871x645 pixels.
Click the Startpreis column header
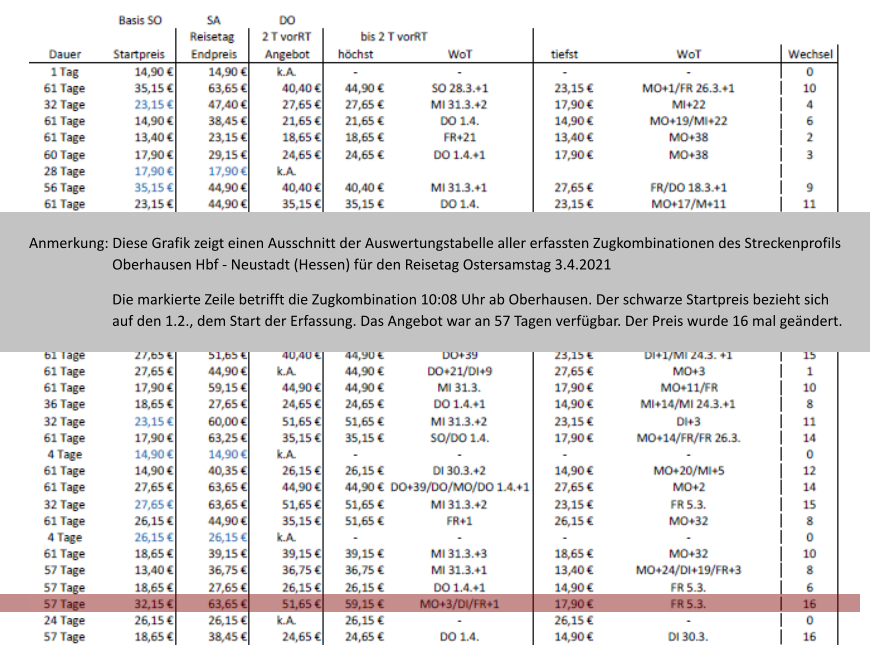(138, 54)
